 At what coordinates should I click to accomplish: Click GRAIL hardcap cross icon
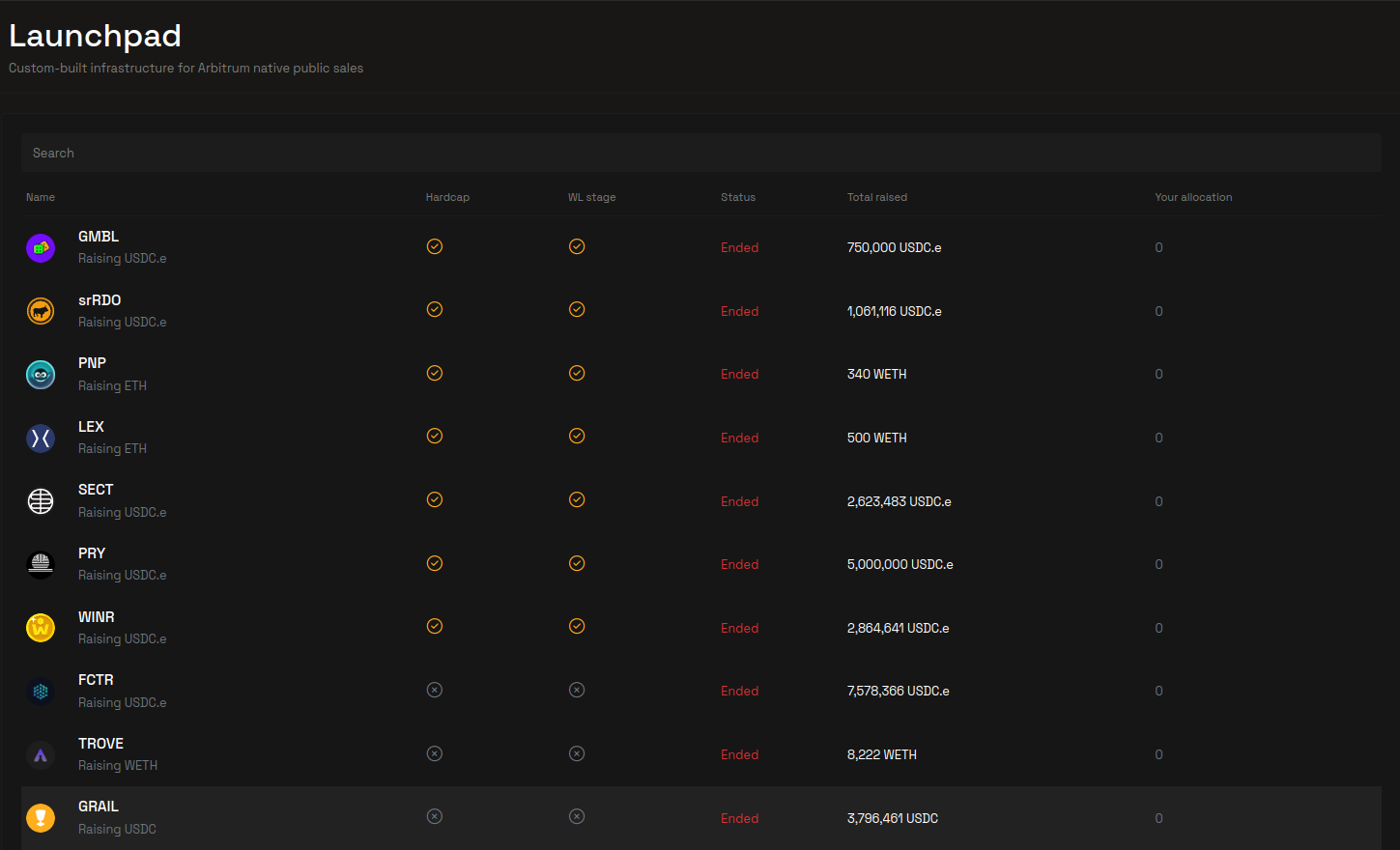tap(435, 816)
